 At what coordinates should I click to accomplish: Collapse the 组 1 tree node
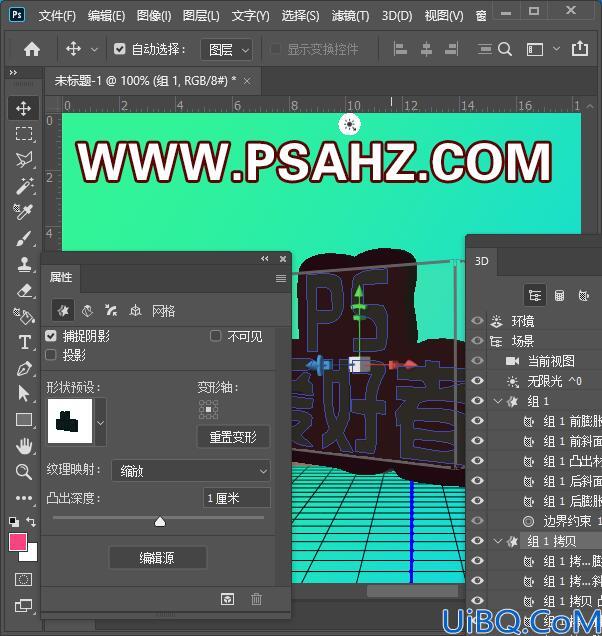pyautogui.click(x=498, y=401)
